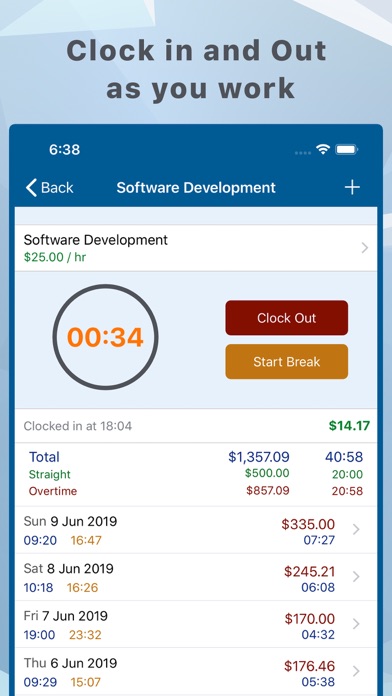
Task: Select the 'Clocked in at 18:04' text
Action: (78, 426)
